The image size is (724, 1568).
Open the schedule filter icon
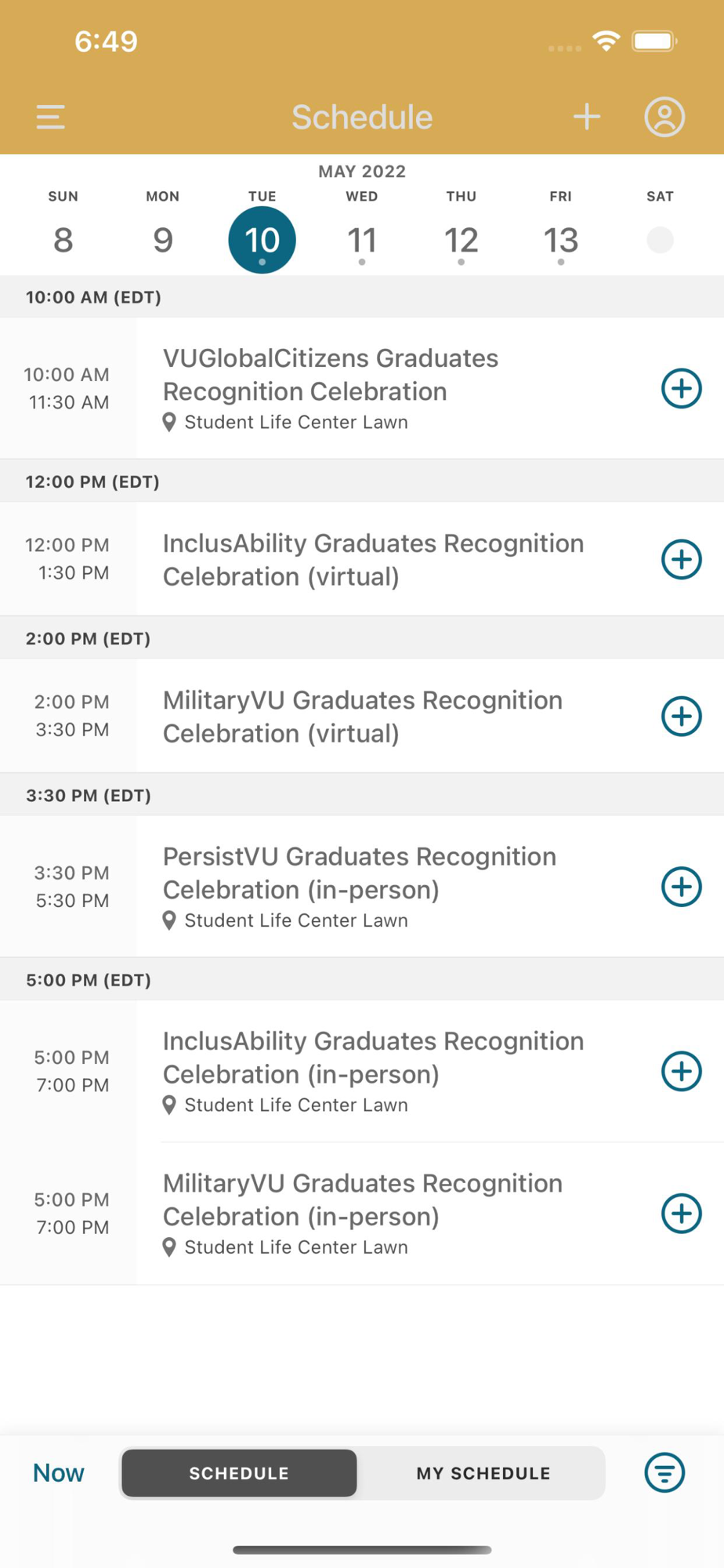[664, 1472]
